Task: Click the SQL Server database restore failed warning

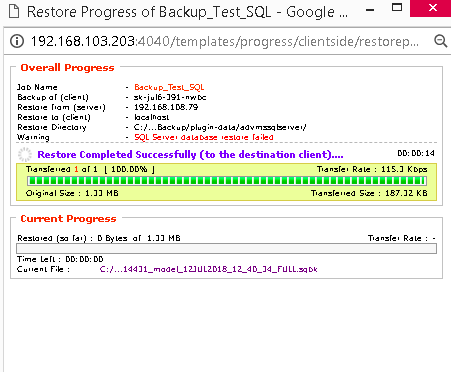Action: (x=204, y=137)
